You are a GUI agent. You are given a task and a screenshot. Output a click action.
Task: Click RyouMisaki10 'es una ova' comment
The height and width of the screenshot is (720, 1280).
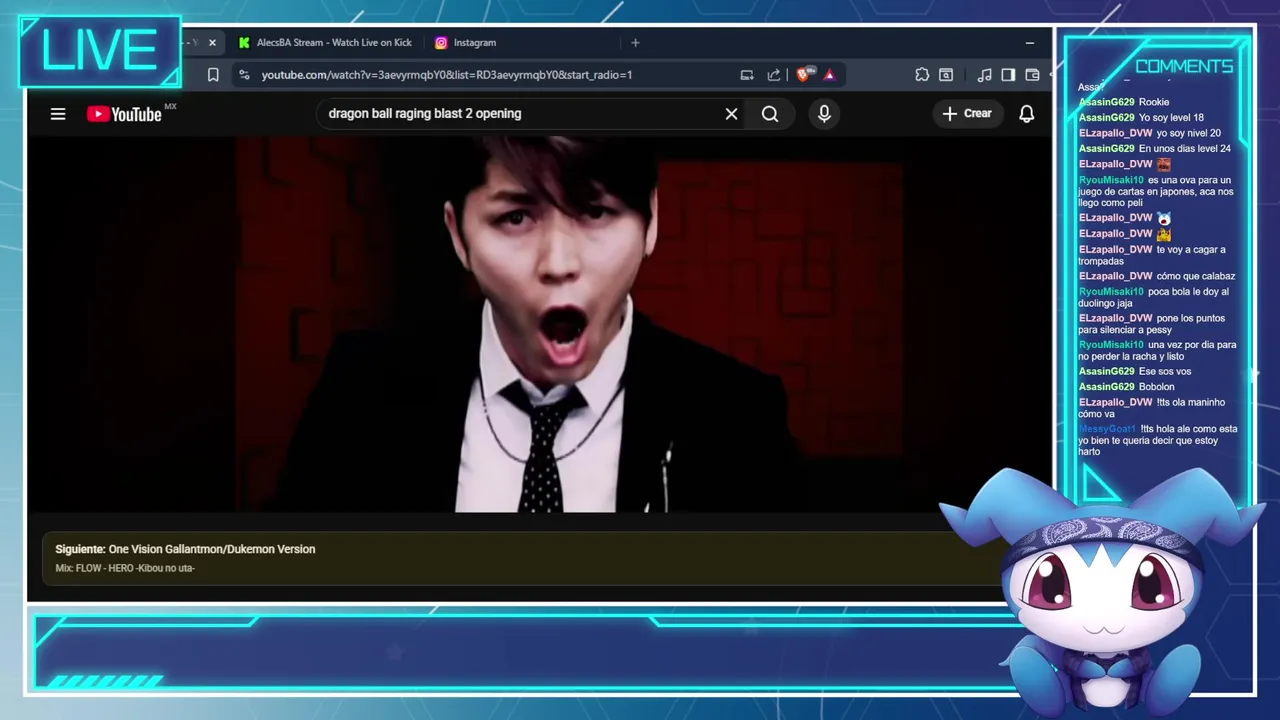click(1157, 192)
